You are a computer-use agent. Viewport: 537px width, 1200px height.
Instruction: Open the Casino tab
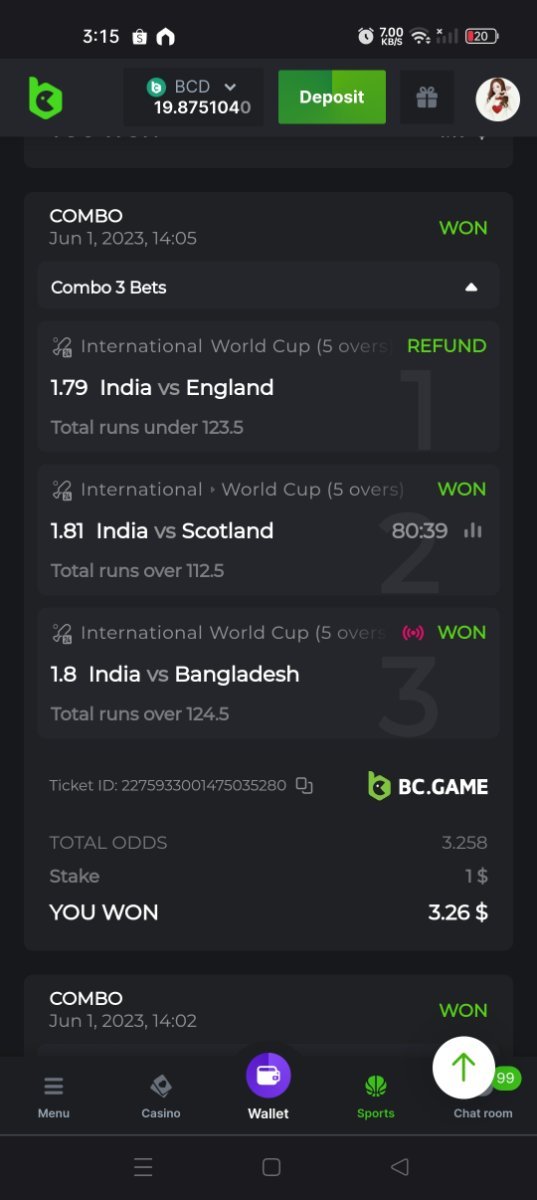161,1096
